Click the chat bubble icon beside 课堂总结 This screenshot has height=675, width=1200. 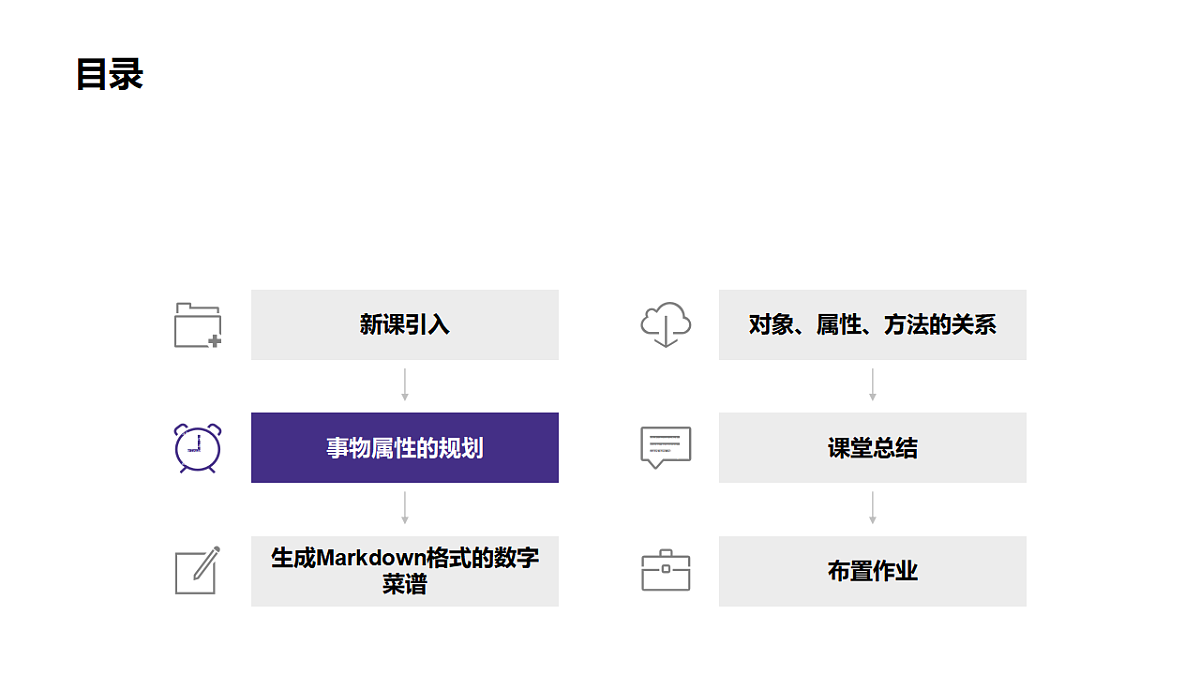pos(666,448)
